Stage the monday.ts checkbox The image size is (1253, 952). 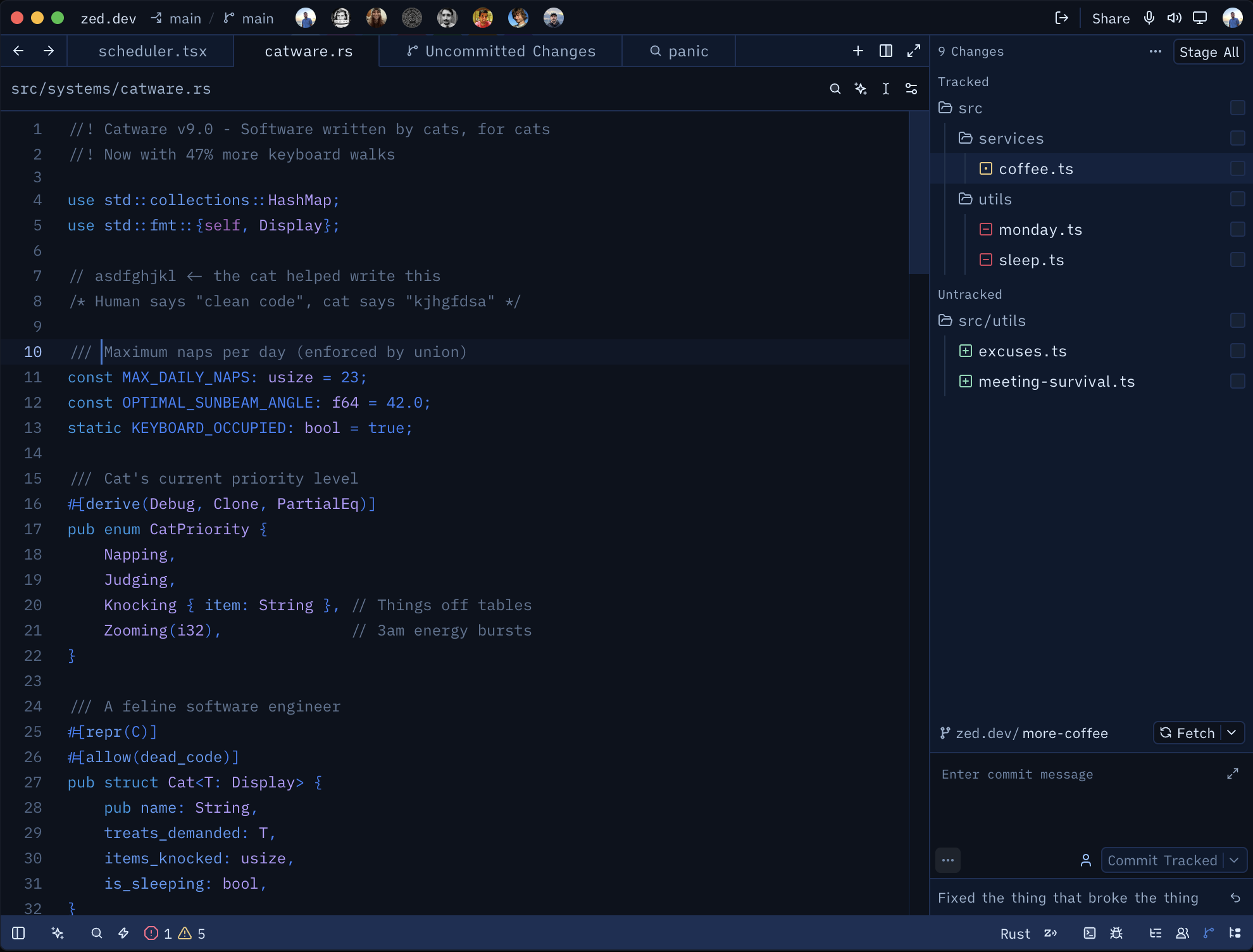click(1238, 229)
